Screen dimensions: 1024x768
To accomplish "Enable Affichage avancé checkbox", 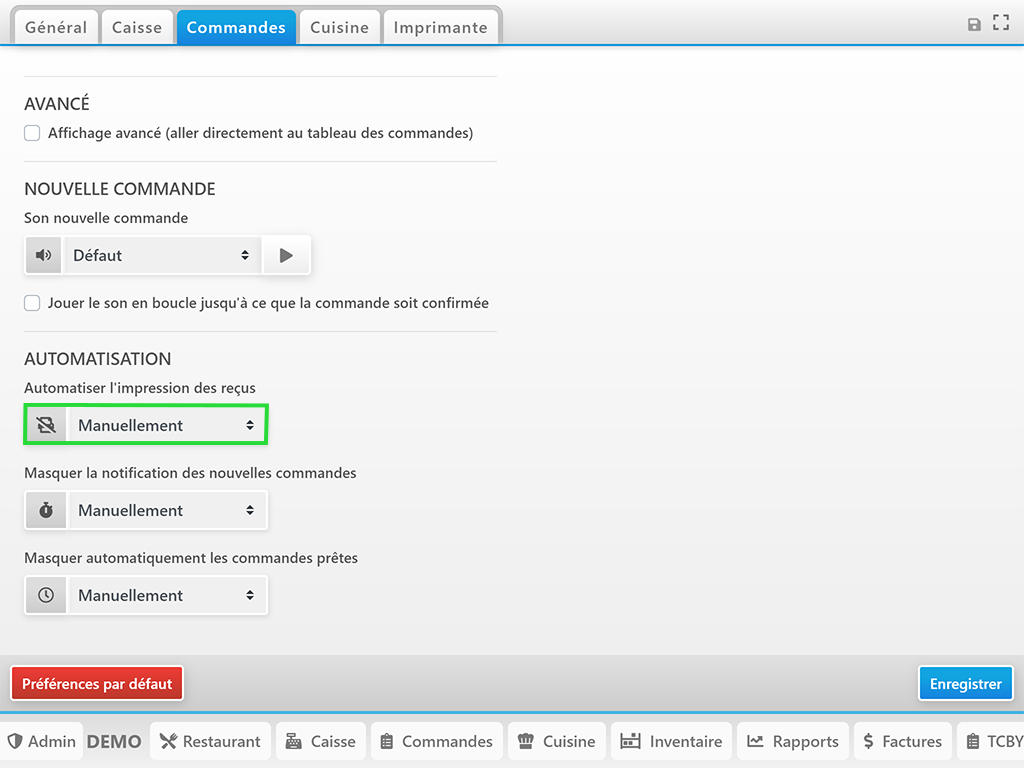I will (32, 133).
